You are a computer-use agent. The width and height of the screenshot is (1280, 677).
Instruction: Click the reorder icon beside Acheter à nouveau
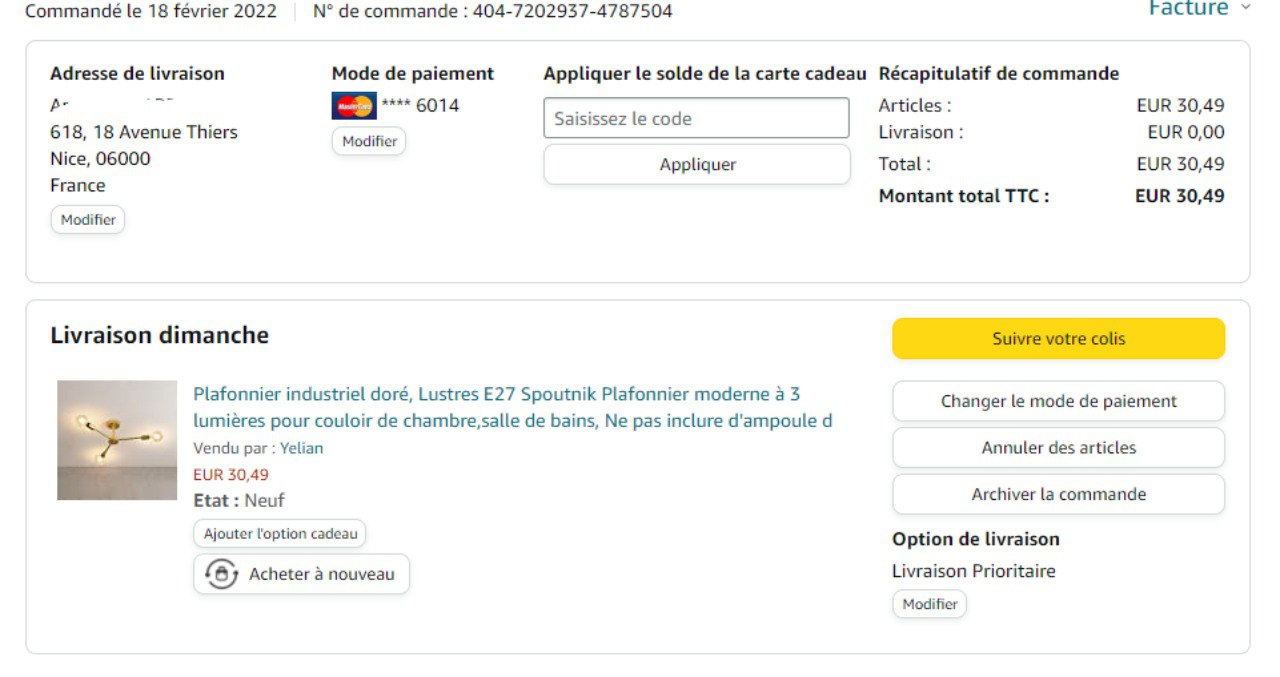[222, 574]
